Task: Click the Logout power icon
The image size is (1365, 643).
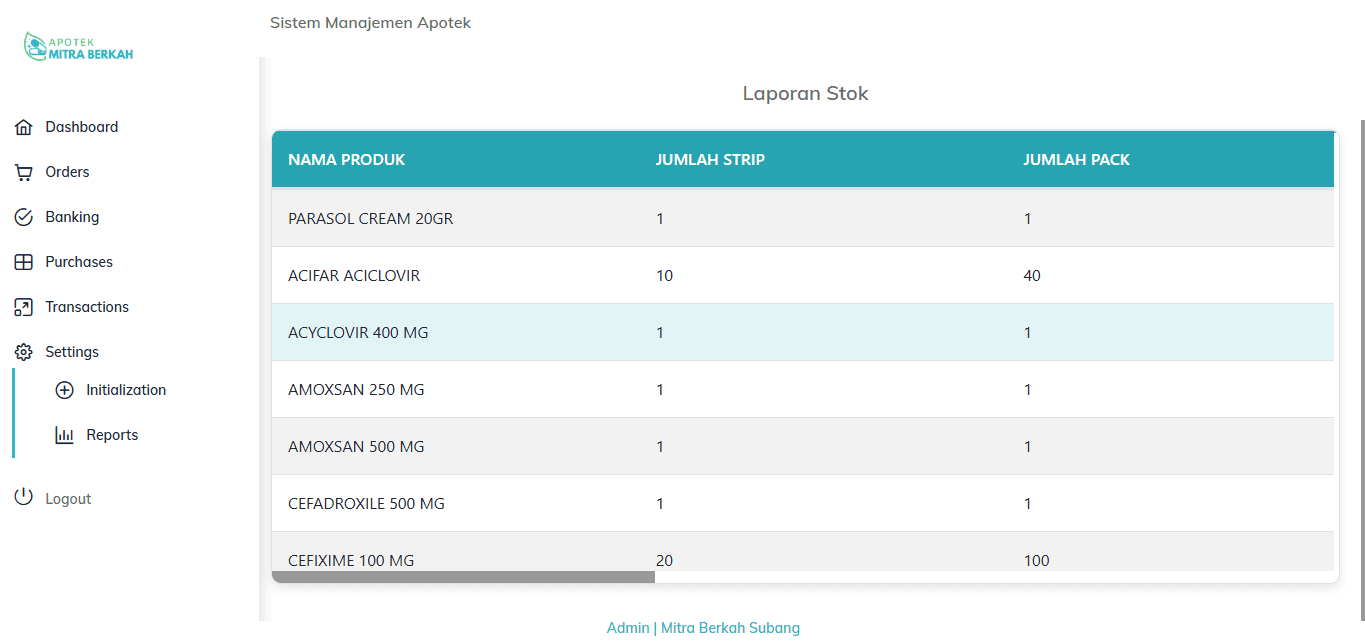Action: (24, 498)
